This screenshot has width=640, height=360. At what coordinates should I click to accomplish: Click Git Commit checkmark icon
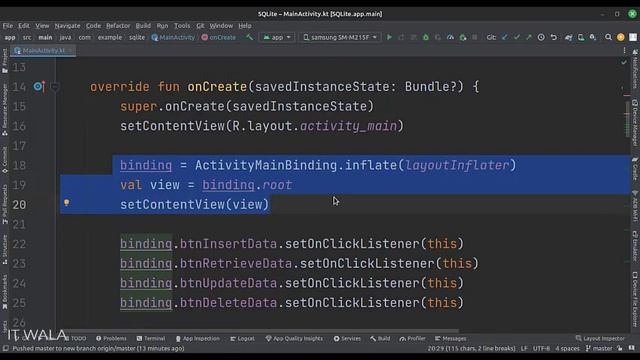pos(517,37)
